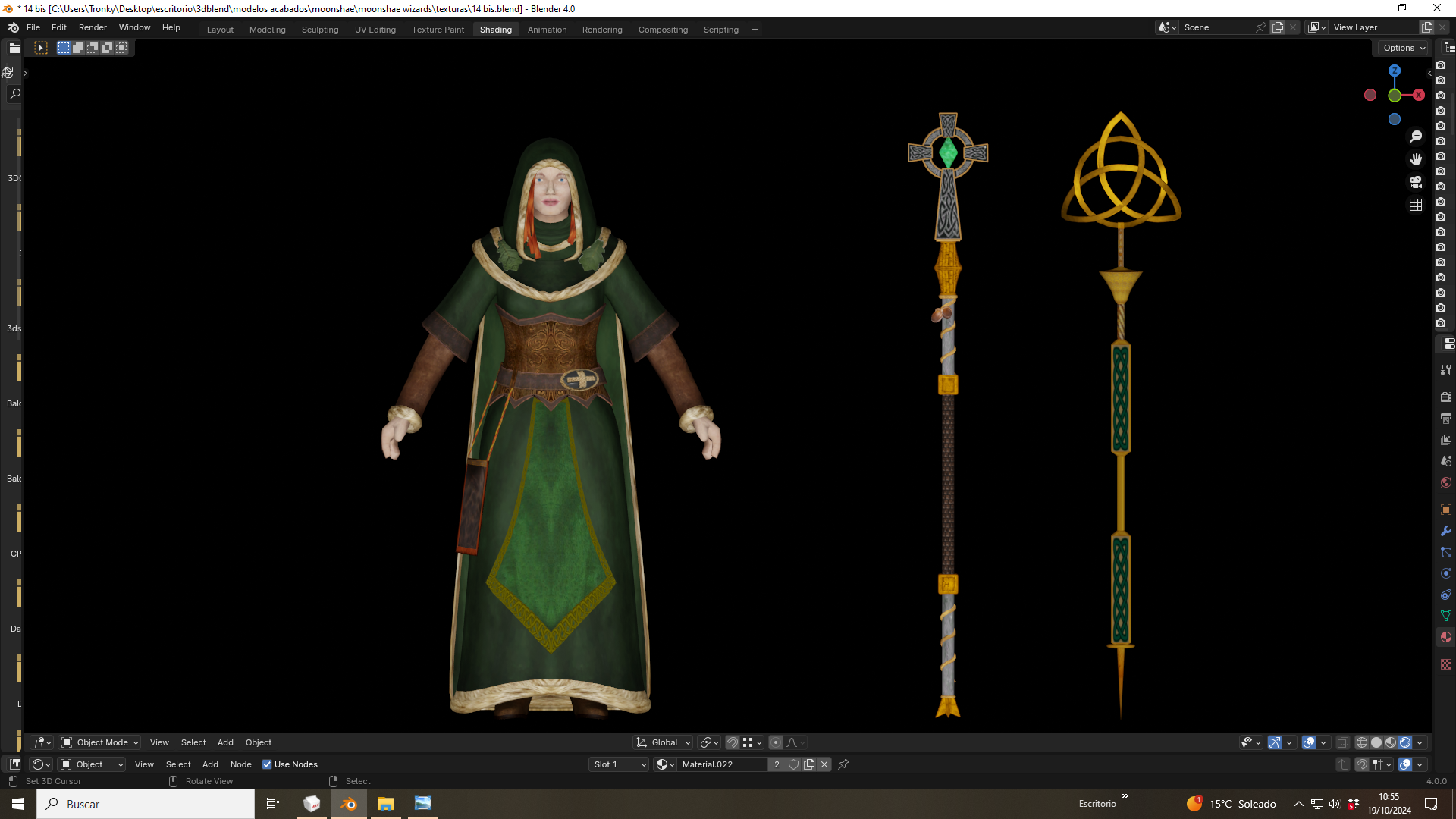Open the Render menu

(x=93, y=27)
